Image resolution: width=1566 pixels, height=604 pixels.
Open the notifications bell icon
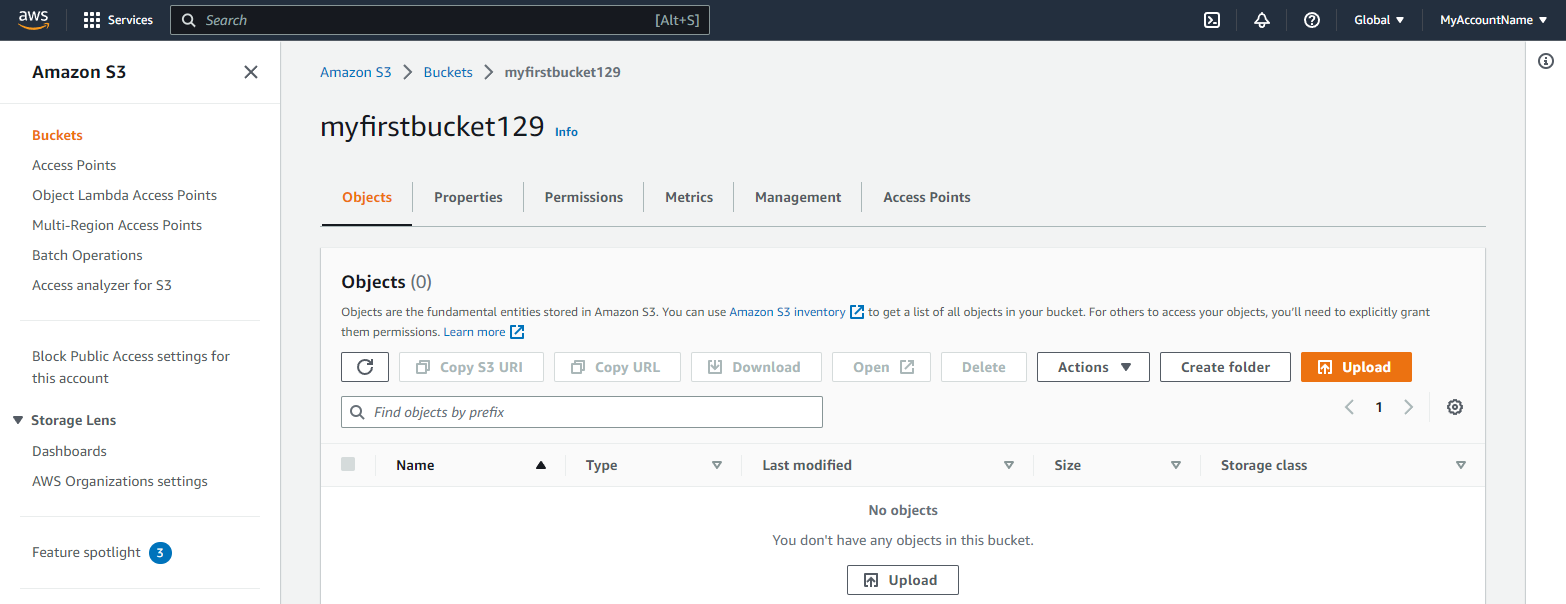1262,20
